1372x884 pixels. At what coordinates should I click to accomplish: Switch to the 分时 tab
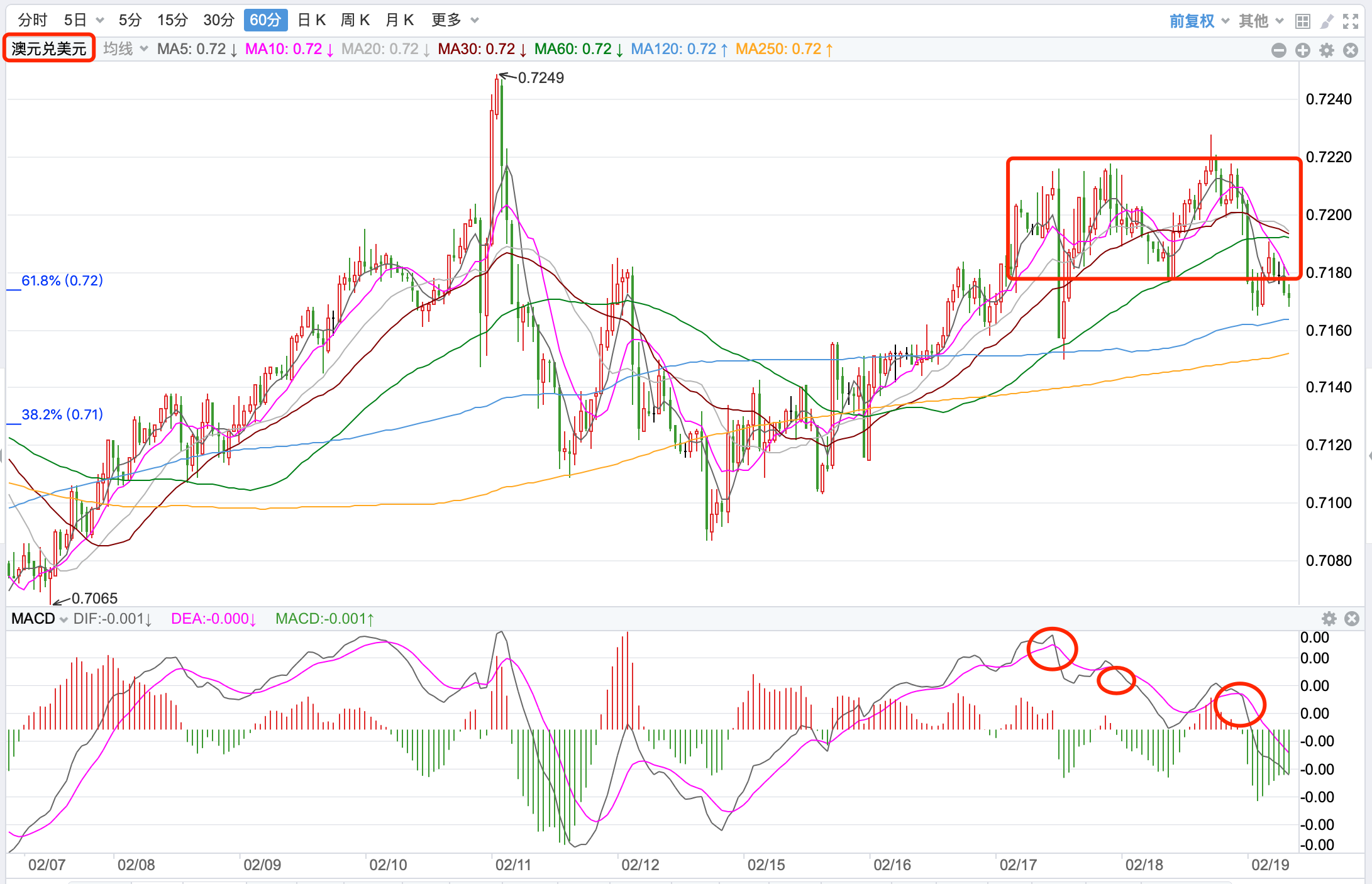[33, 20]
